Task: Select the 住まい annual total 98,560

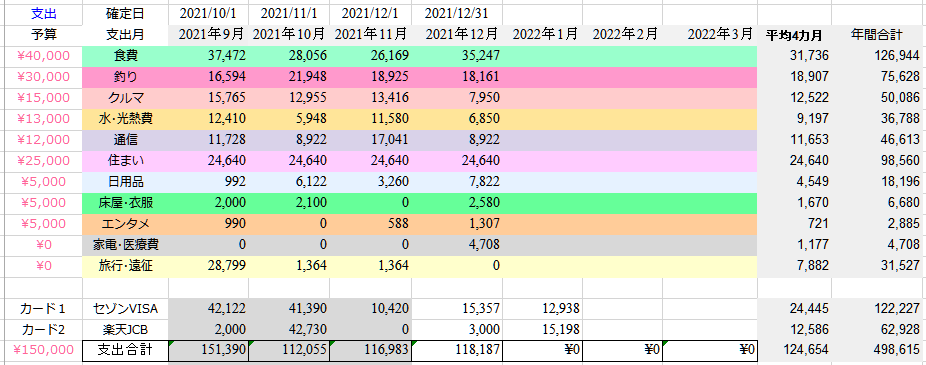Action: [x=878, y=161]
